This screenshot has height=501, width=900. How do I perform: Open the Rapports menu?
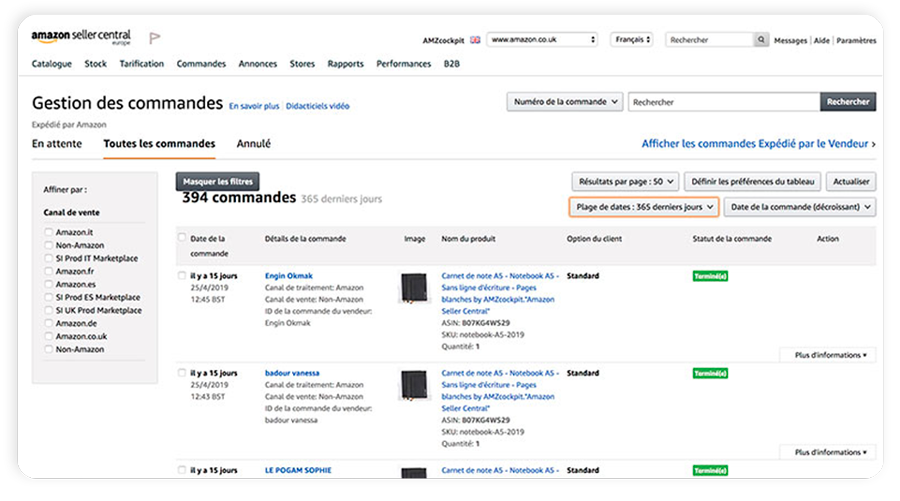click(346, 64)
